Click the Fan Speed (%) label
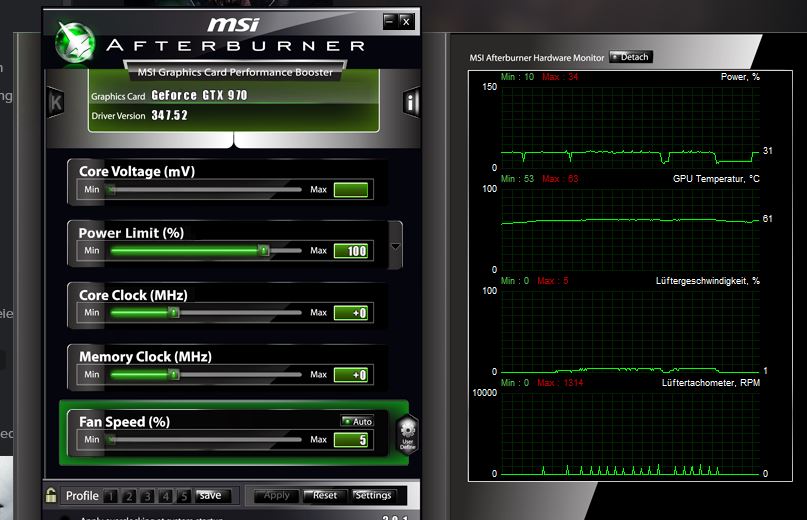807x520 pixels. pos(124,422)
